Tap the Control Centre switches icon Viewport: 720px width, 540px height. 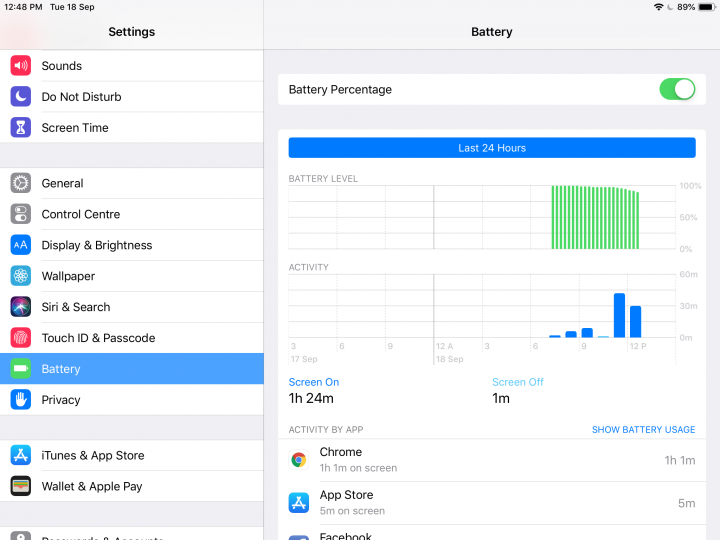[x=21, y=214]
